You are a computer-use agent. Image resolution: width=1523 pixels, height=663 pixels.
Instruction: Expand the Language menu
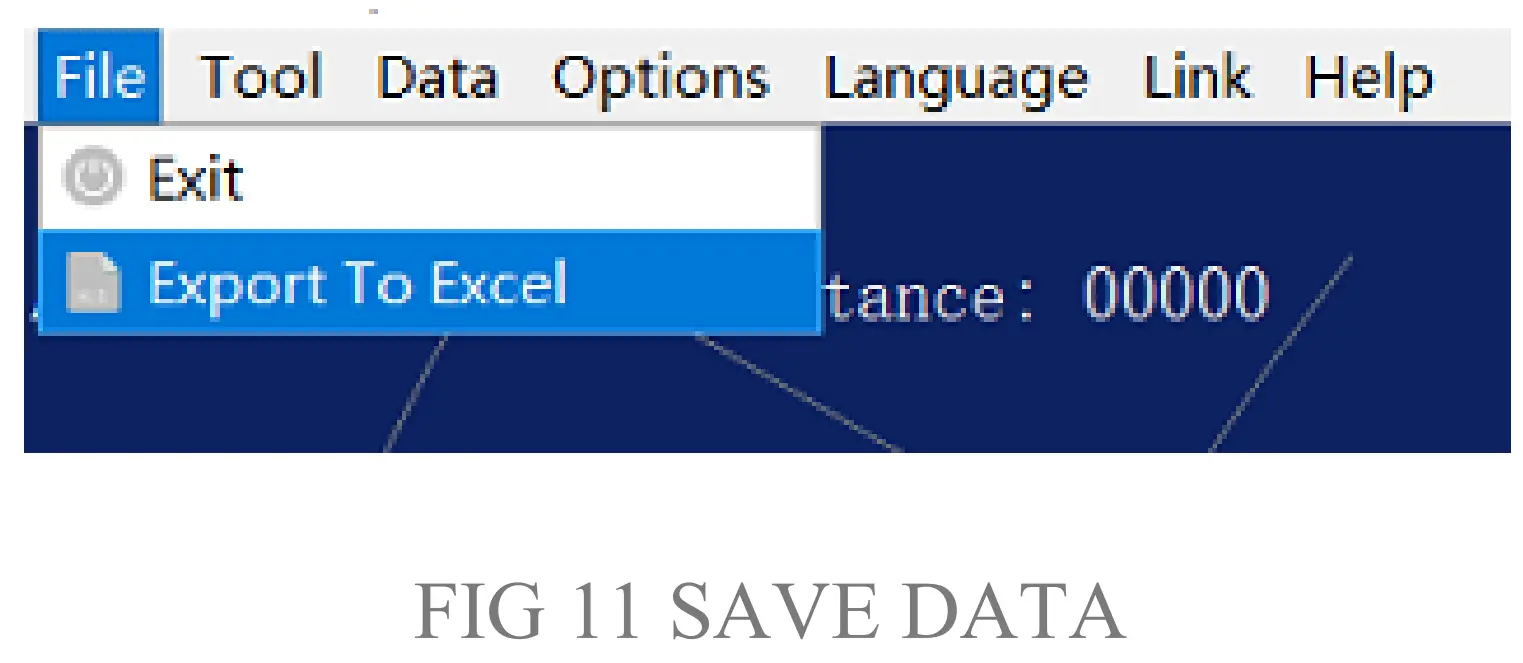pos(955,78)
